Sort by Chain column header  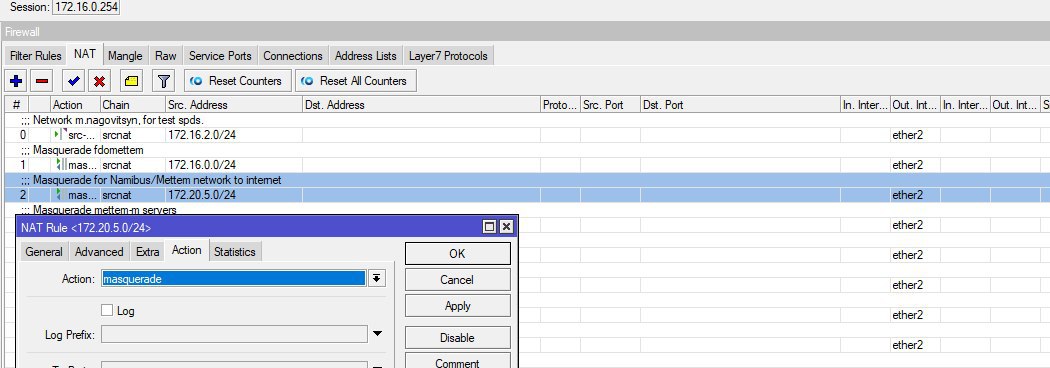[133, 104]
